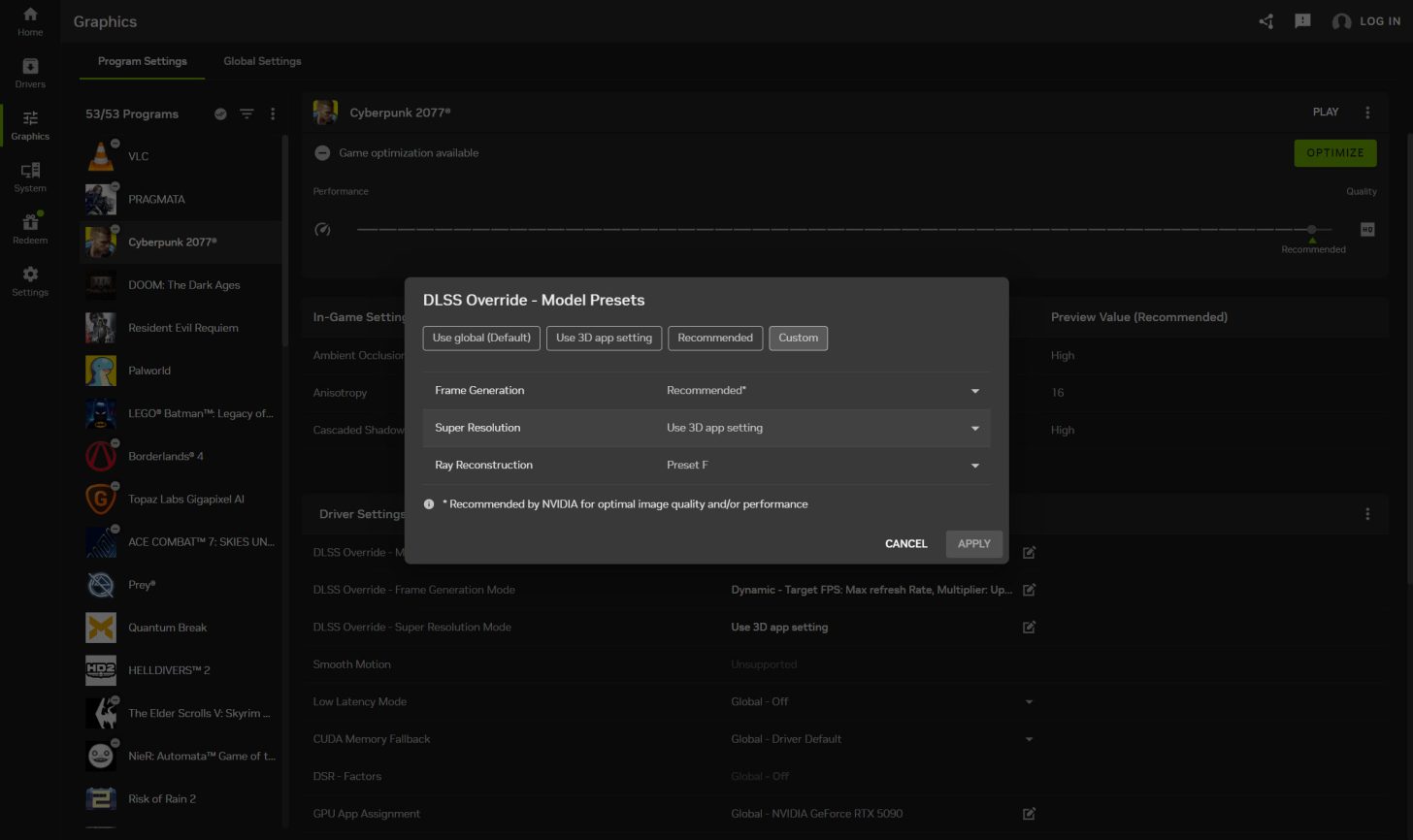
Task: Open the Settings gear in sidebar
Action: tap(30, 281)
